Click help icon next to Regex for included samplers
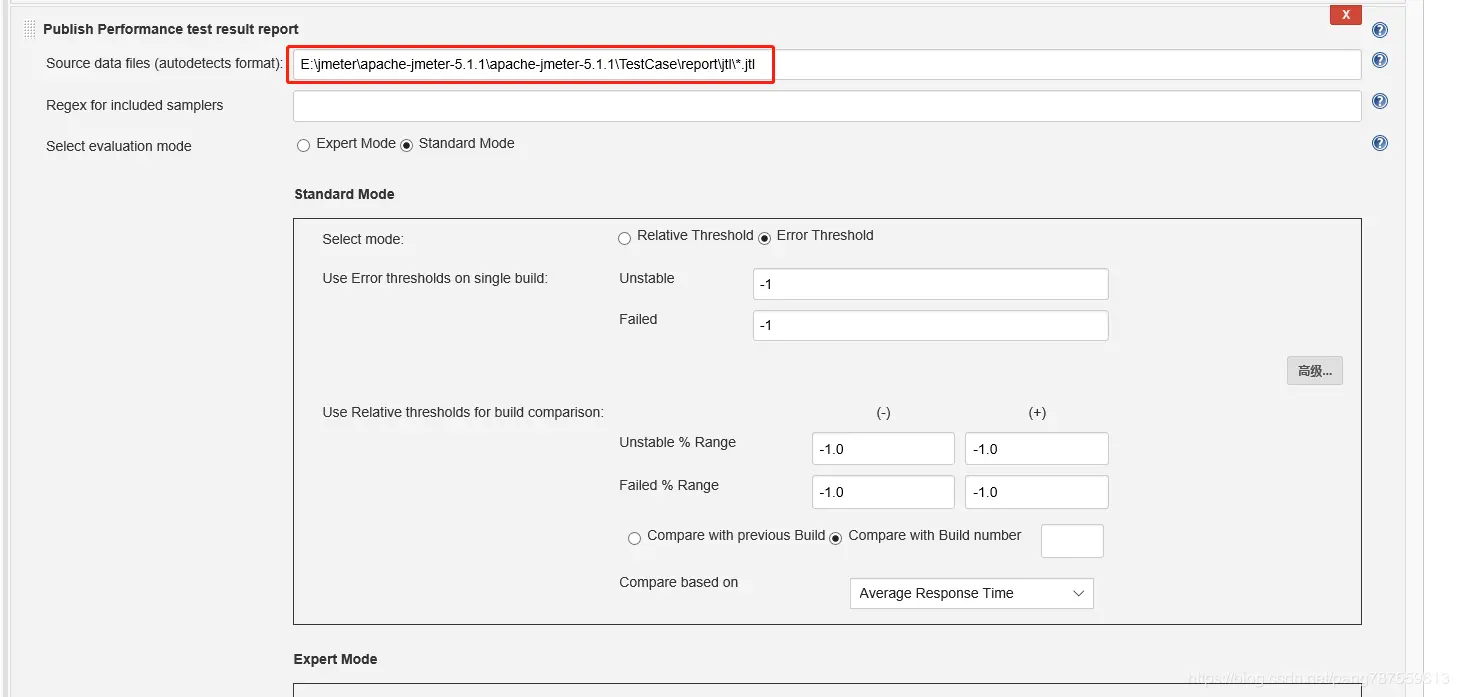This screenshot has height=697, width=1459. coord(1380,101)
